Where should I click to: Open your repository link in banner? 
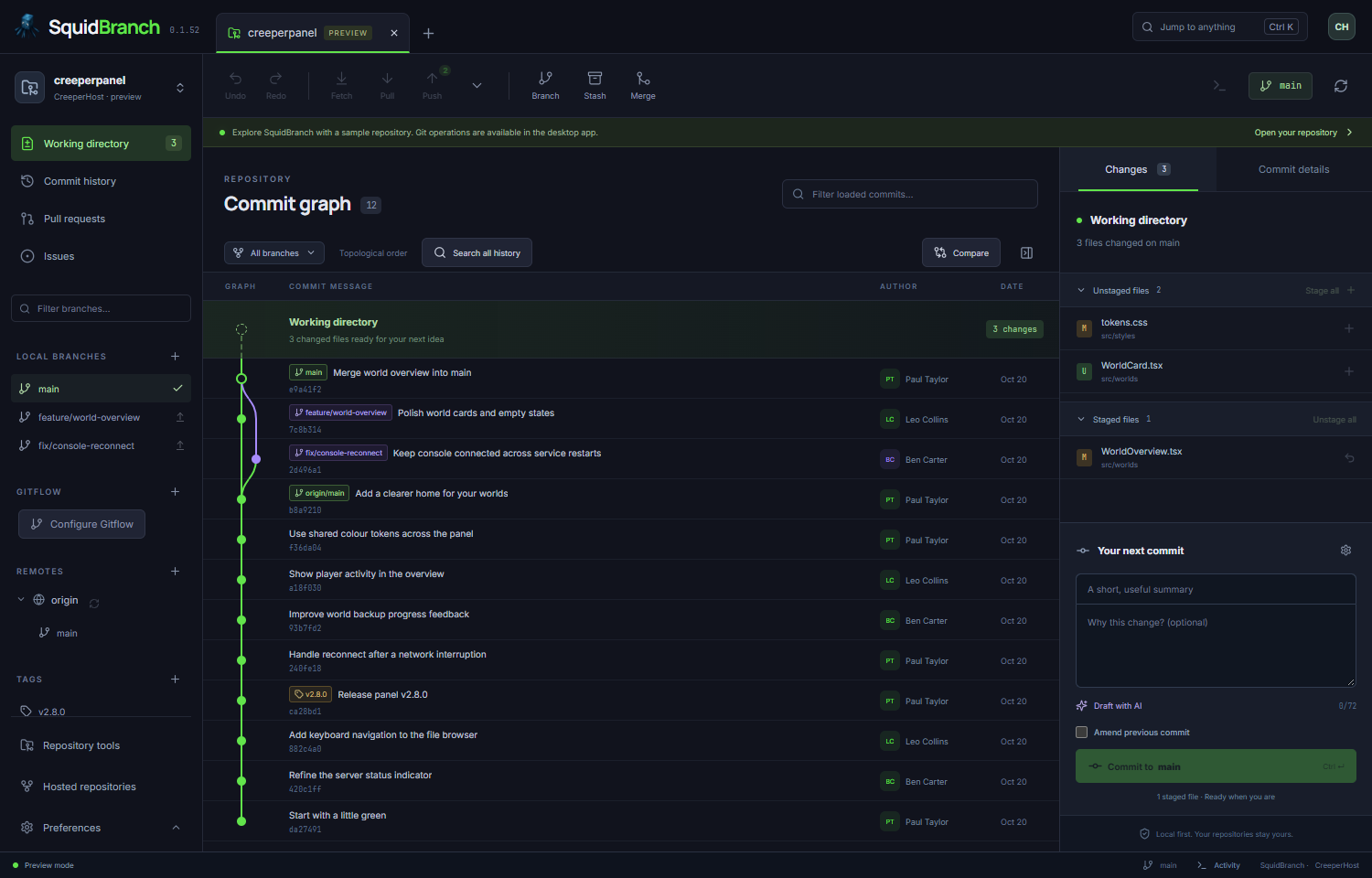coord(1303,133)
